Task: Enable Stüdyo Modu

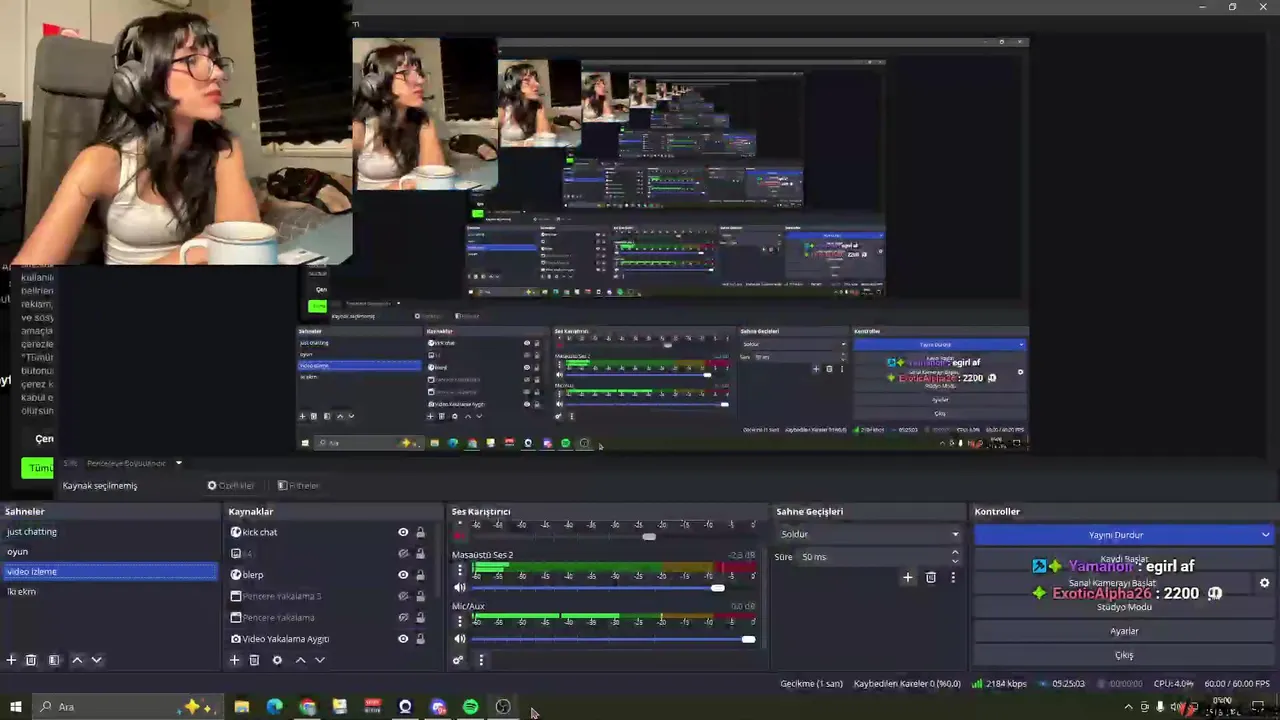Action: click(x=1124, y=607)
